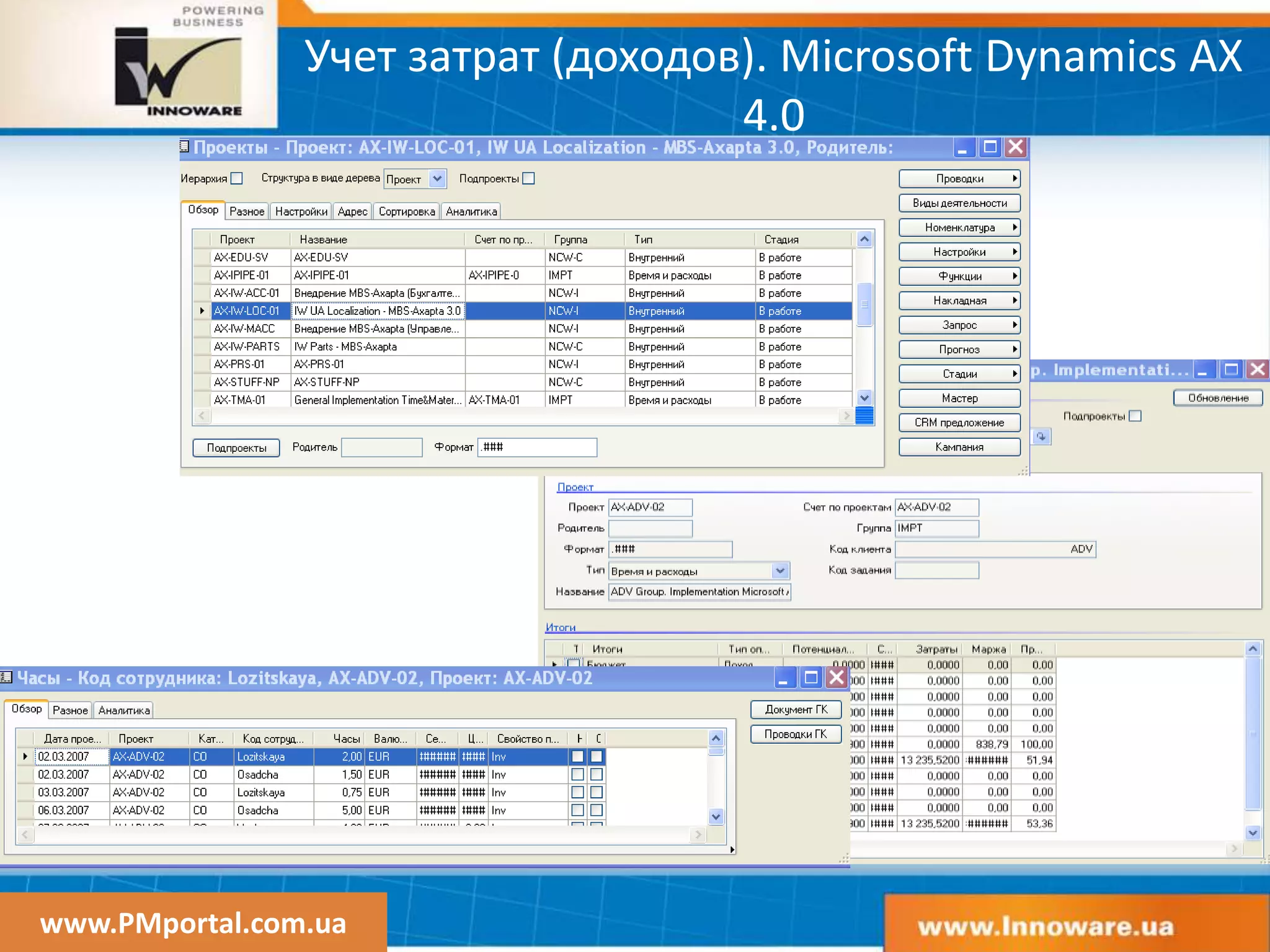Click Код клиента field with ADV

tap(996, 549)
